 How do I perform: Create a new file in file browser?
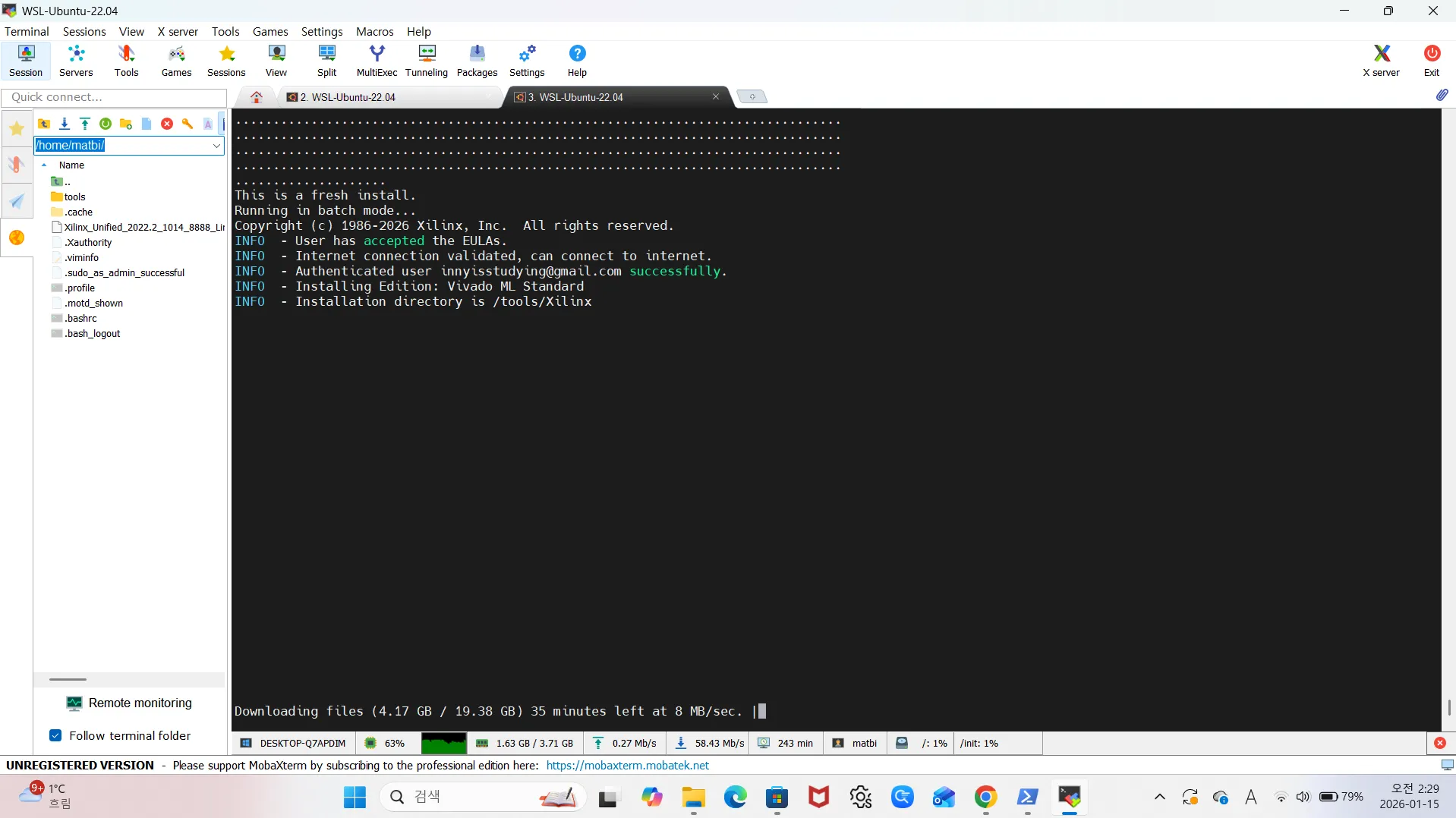coord(147,124)
